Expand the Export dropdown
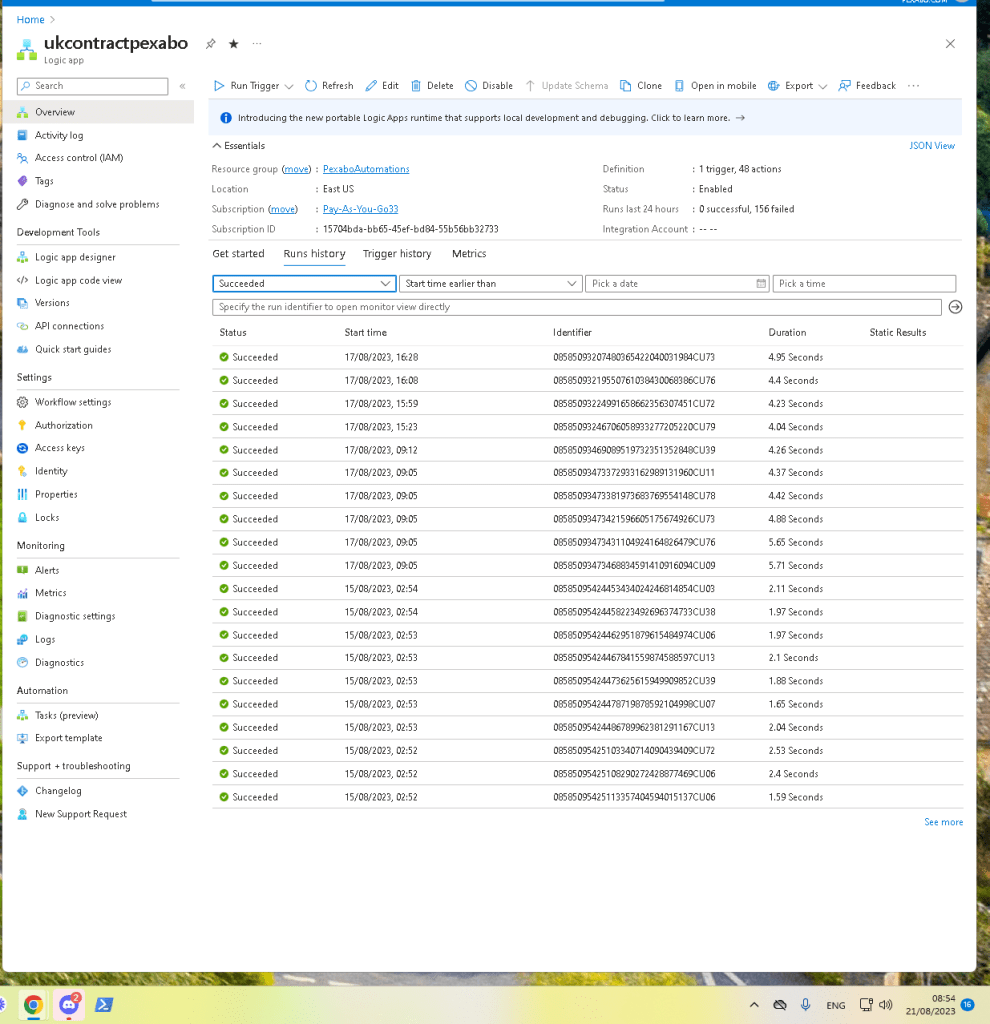Image resolution: width=990 pixels, height=1024 pixels. coord(823,86)
